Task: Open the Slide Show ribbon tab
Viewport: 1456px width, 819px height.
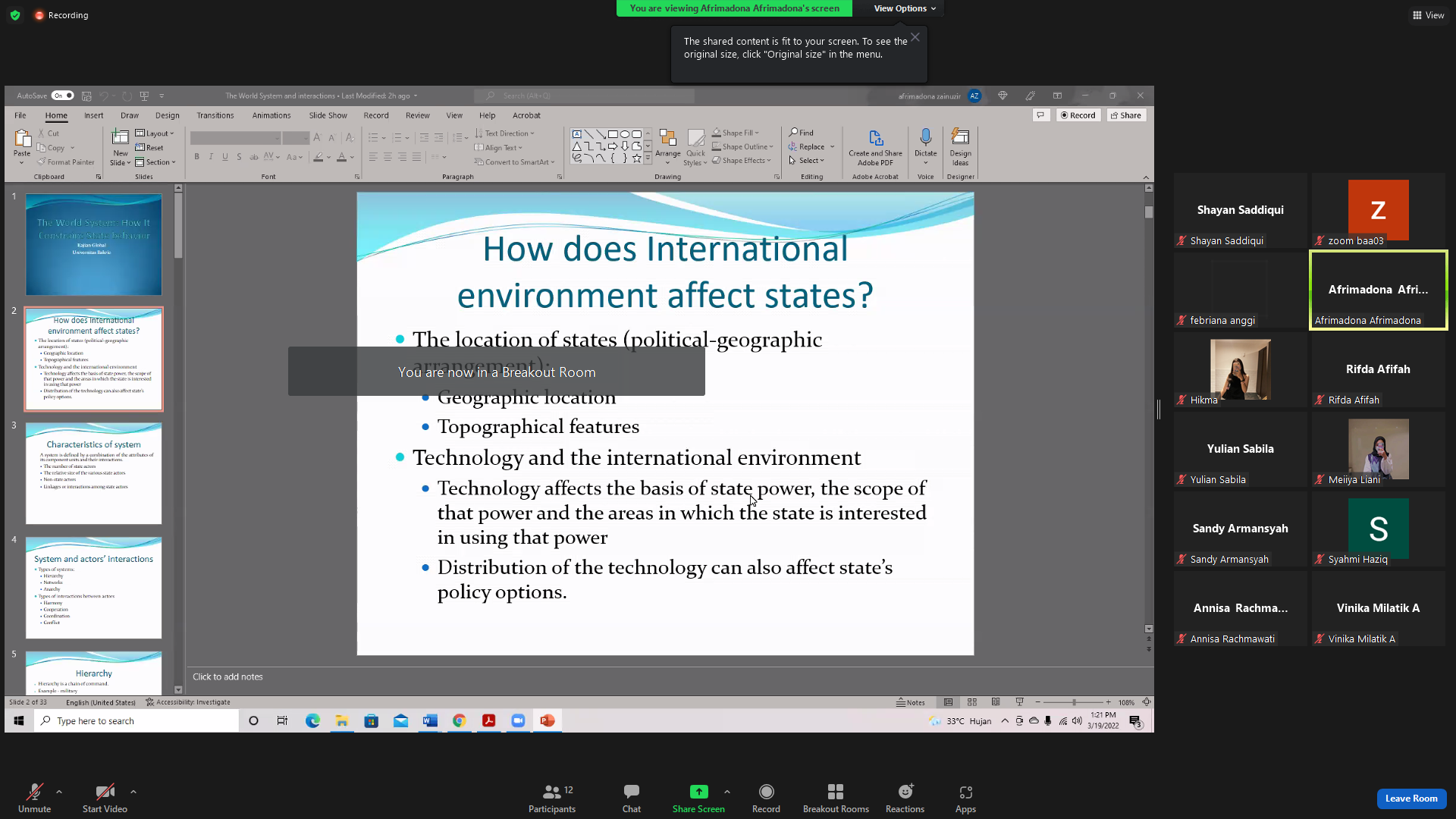Action: 328,115
